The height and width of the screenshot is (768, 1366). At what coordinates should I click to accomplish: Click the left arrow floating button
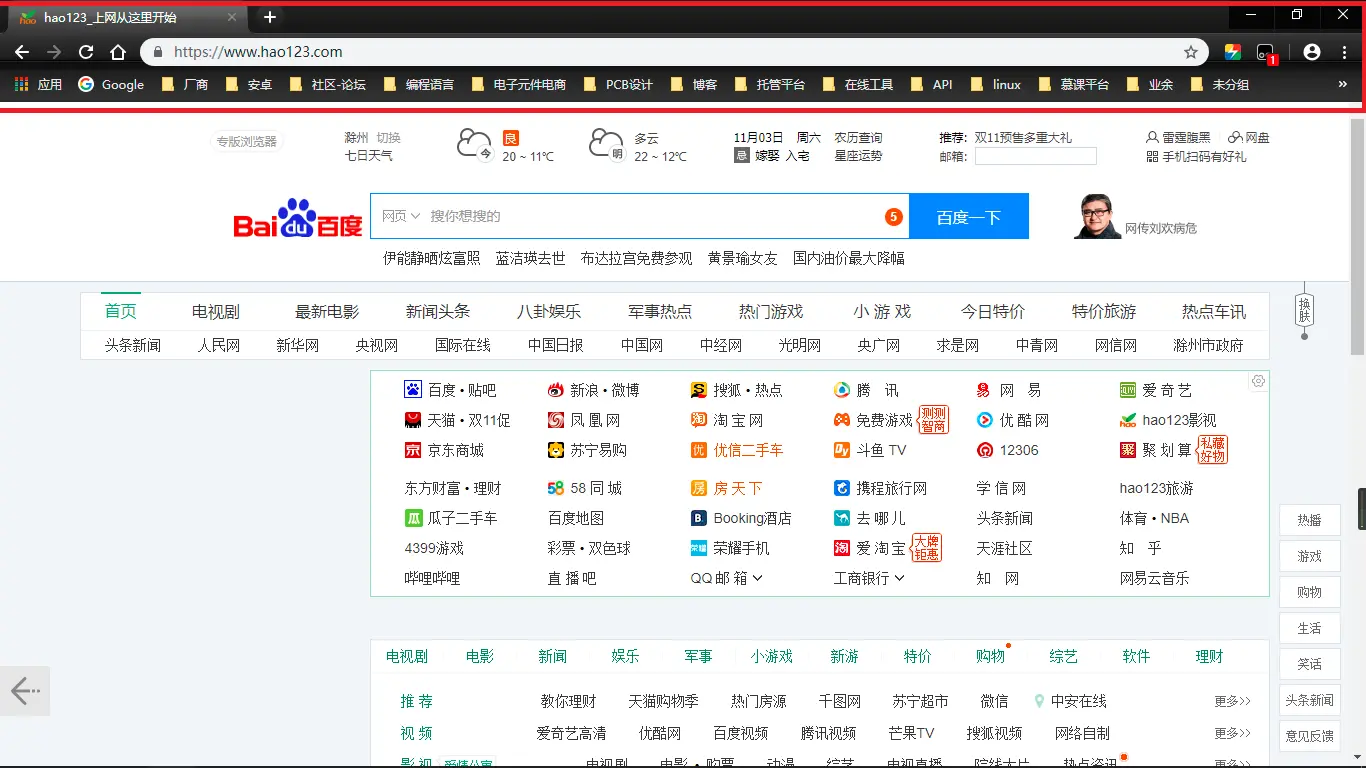[24, 690]
